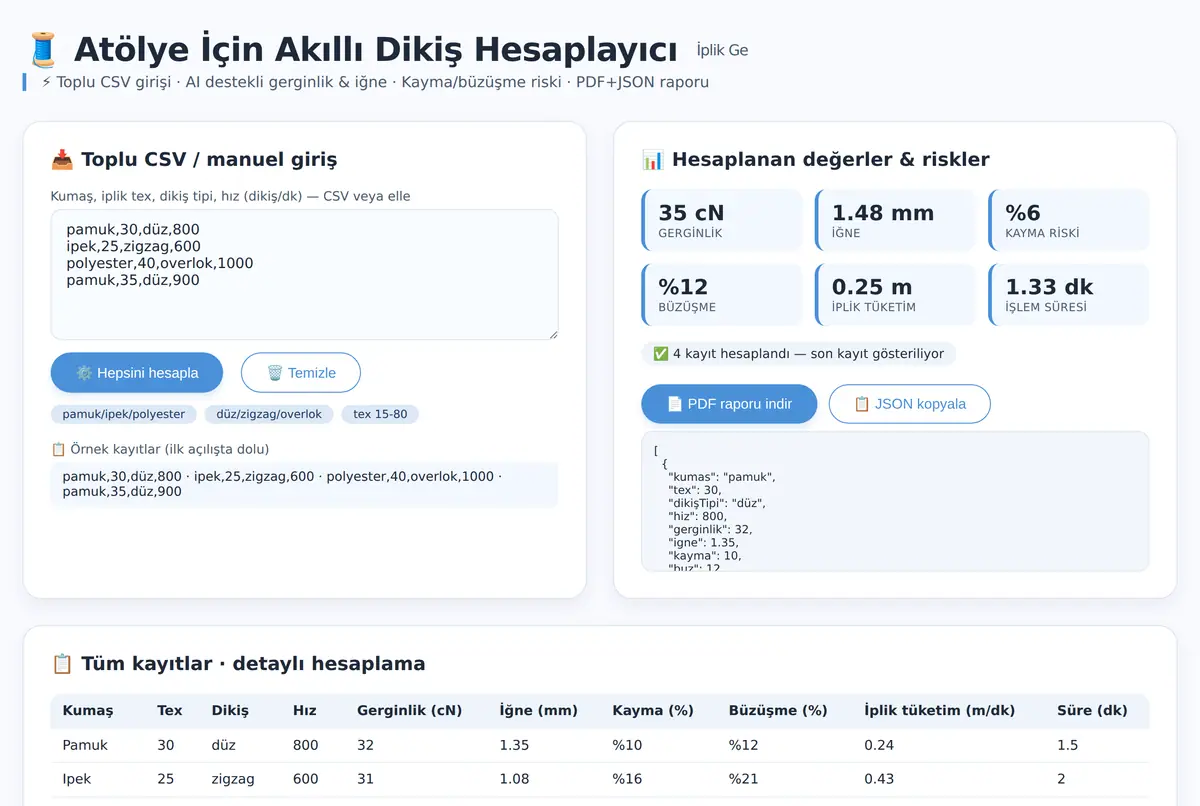Image resolution: width=1200 pixels, height=806 pixels.
Task: Click the Büzüşme (%) column header
Action: [x=778, y=711]
